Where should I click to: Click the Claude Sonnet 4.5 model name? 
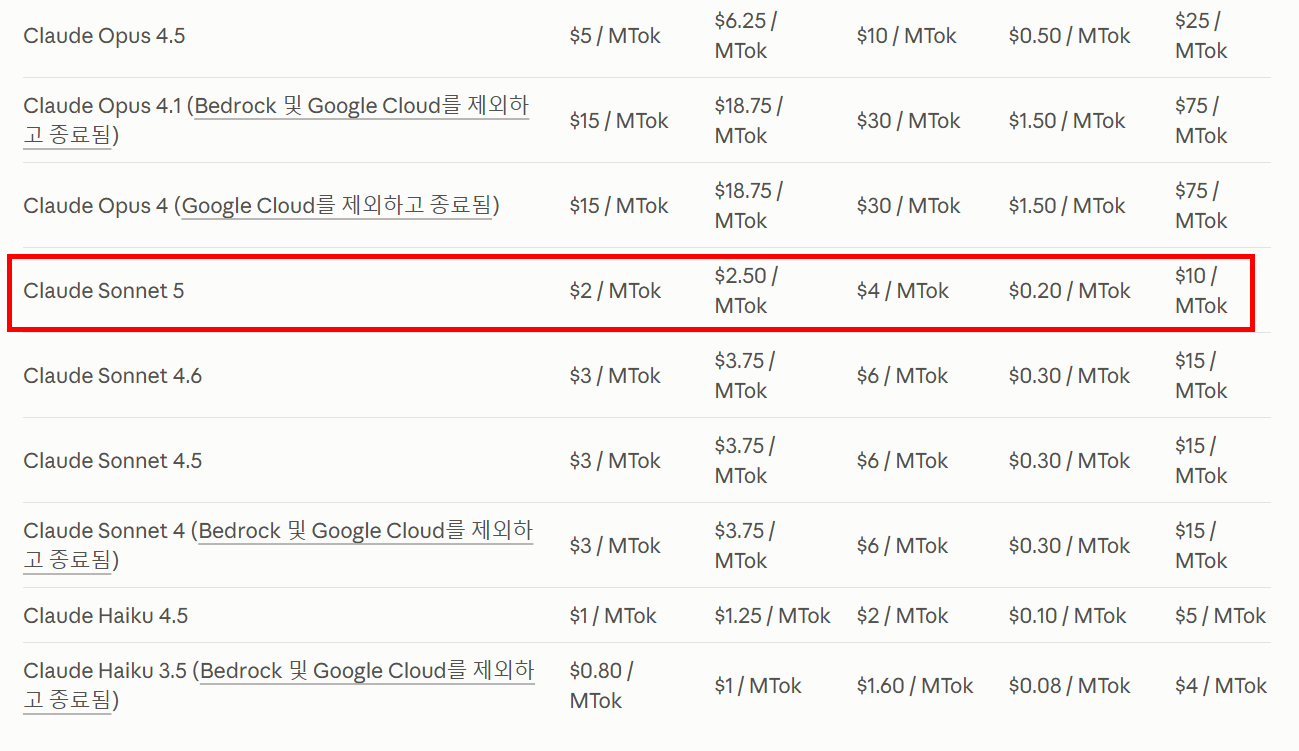pyautogui.click(x=113, y=461)
